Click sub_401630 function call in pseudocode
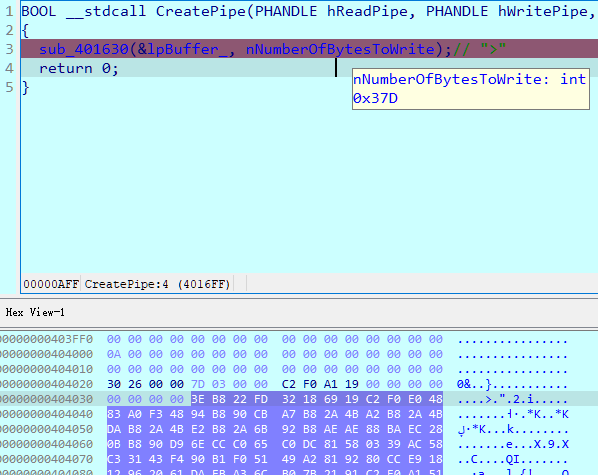 [x=84, y=49]
